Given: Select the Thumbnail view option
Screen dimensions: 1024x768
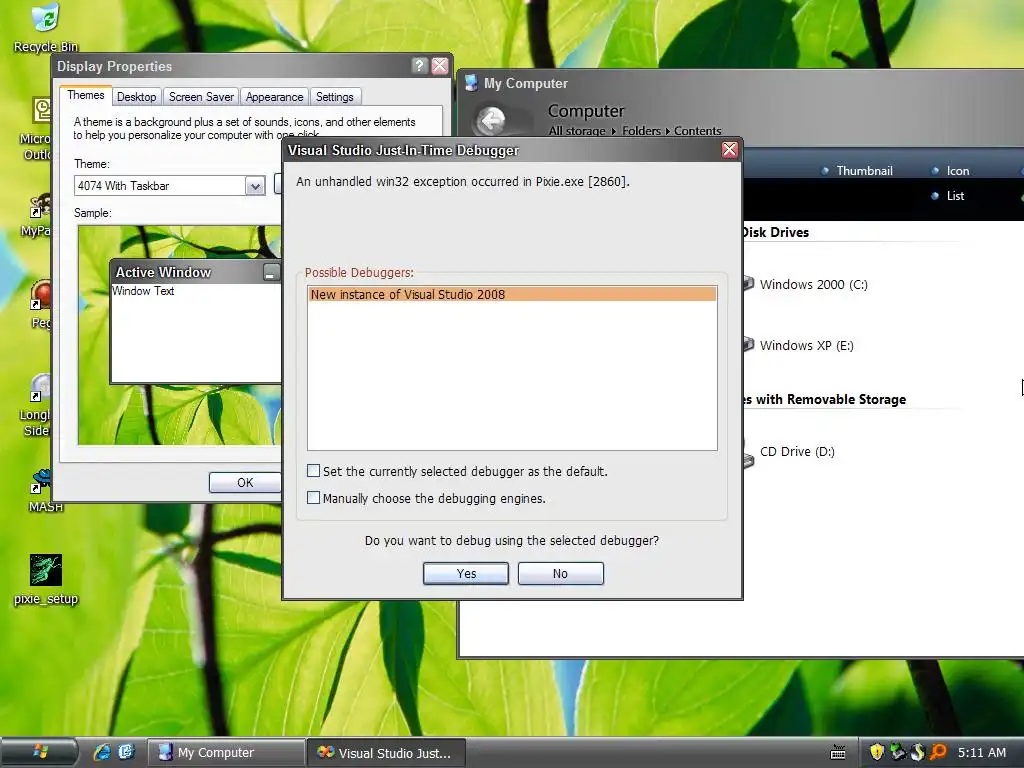Looking at the screenshot, I should [x=857, y=170].
